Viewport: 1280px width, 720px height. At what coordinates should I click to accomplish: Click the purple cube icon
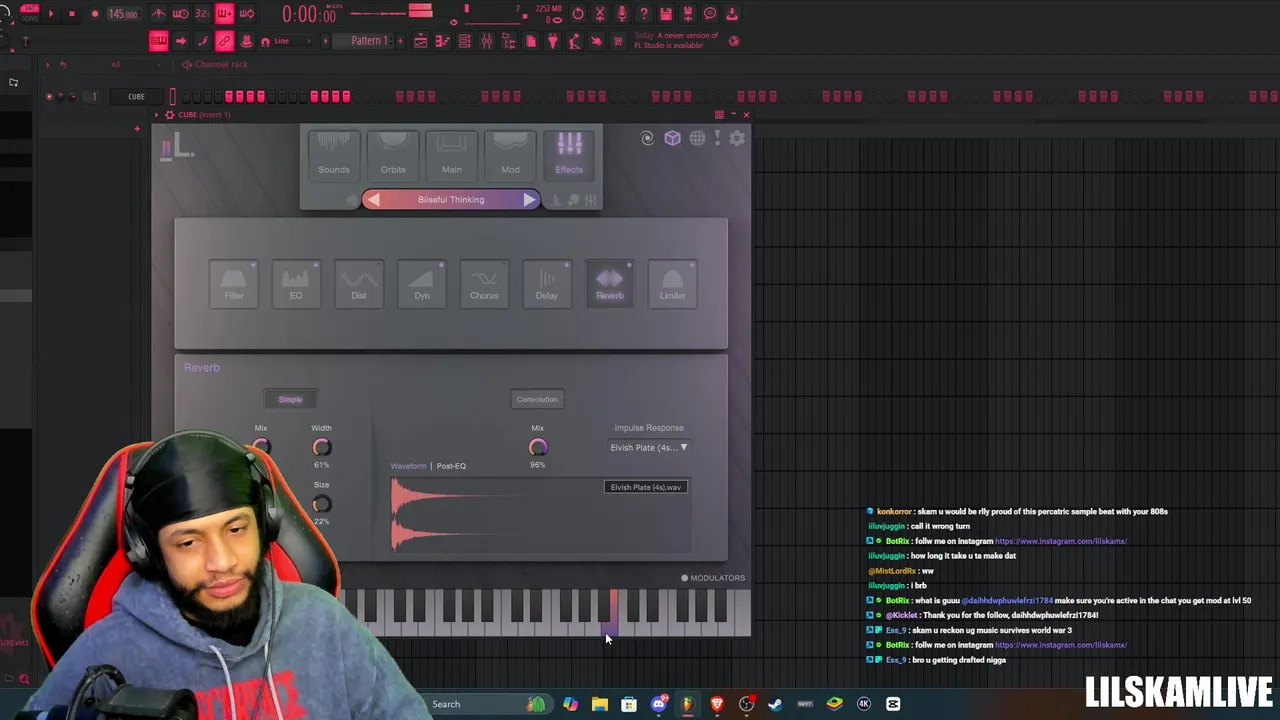(x=672, y=139)
